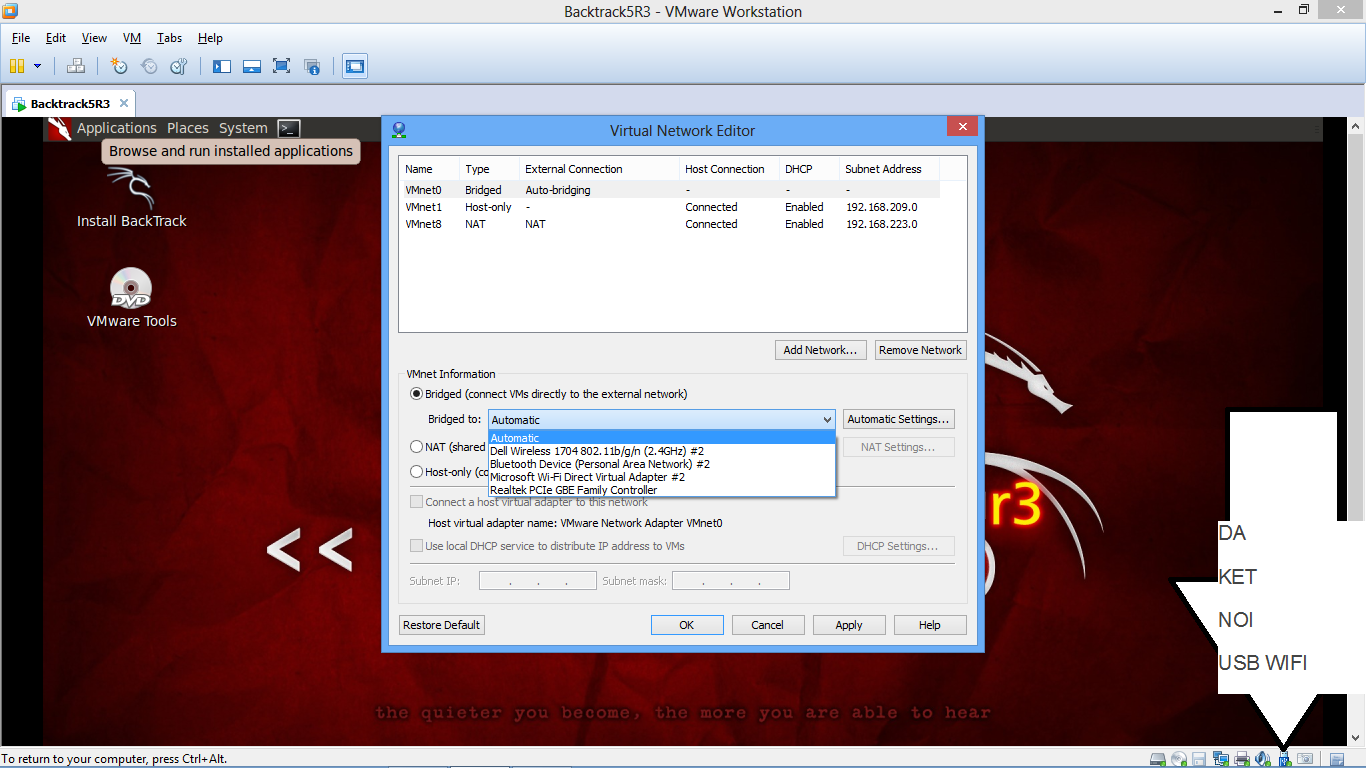Click the printer status bar icon
This screenshot has height=768, width=1366.
(1242, 759)
